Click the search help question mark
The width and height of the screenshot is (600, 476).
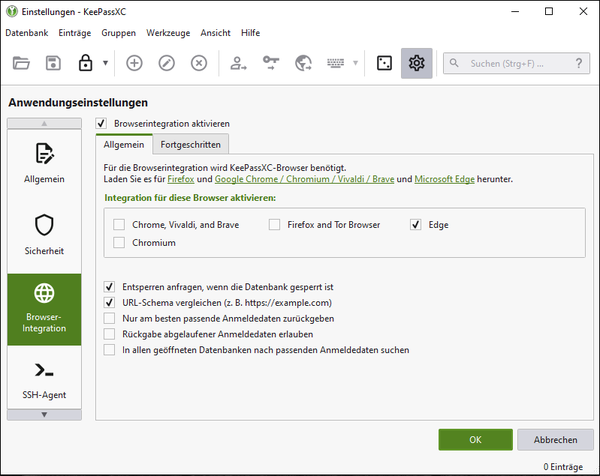(x=579, y=63)
